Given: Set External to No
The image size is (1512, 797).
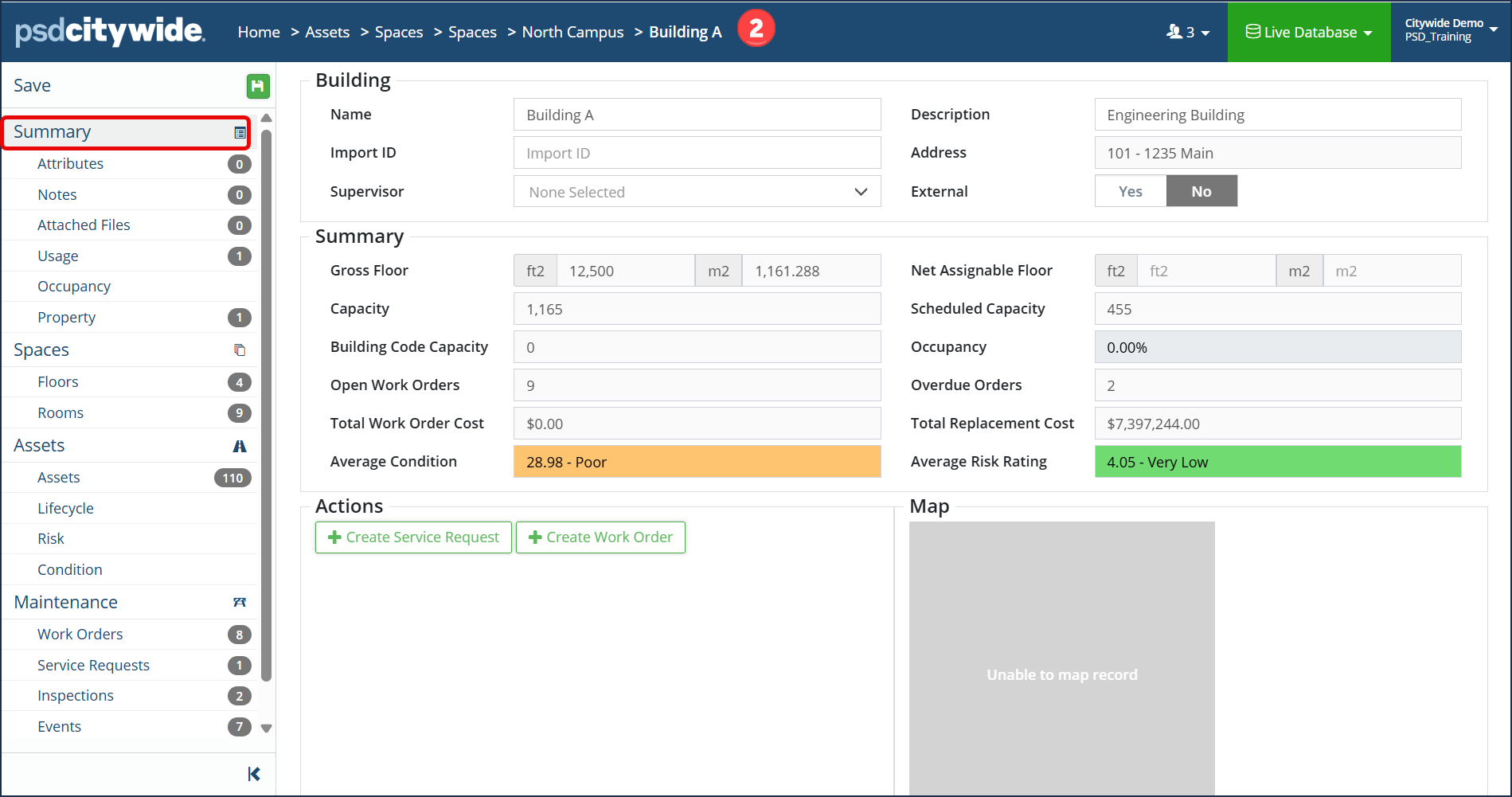Looking at the screenshot, I should tap(1201, 191).
